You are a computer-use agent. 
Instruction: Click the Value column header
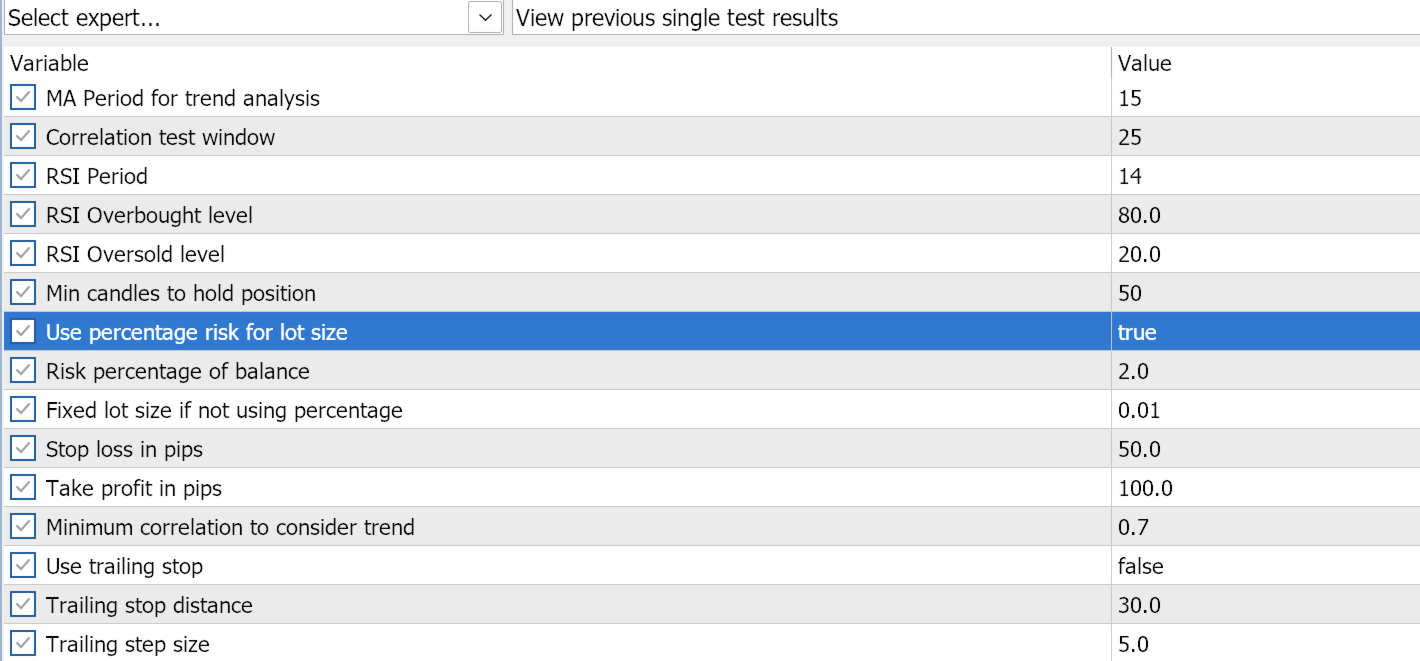pos(1144,63)
